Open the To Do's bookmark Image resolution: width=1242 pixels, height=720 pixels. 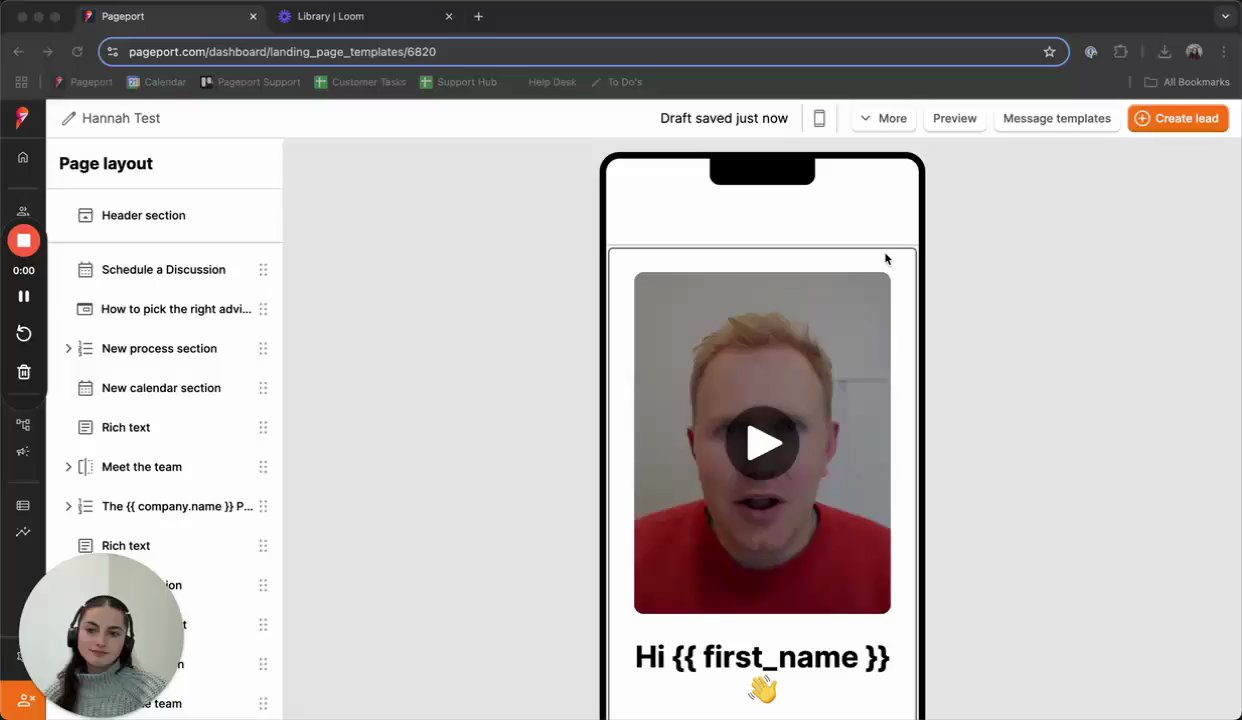point(616,82)
